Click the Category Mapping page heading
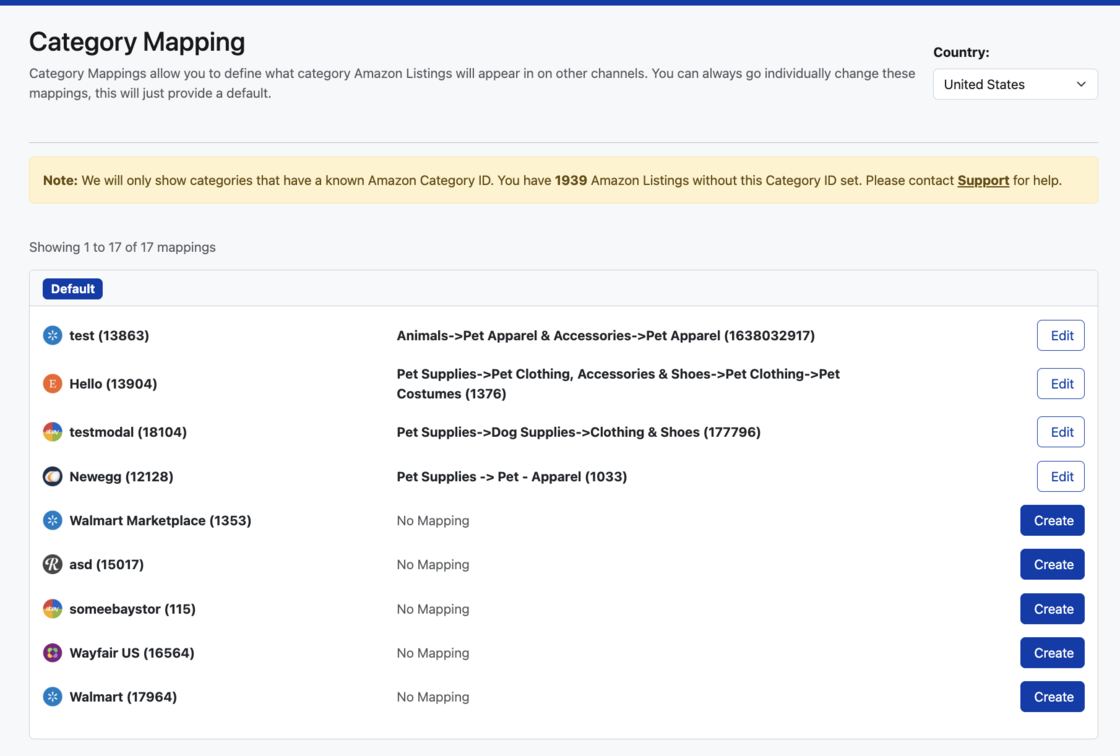 [137, 41]
